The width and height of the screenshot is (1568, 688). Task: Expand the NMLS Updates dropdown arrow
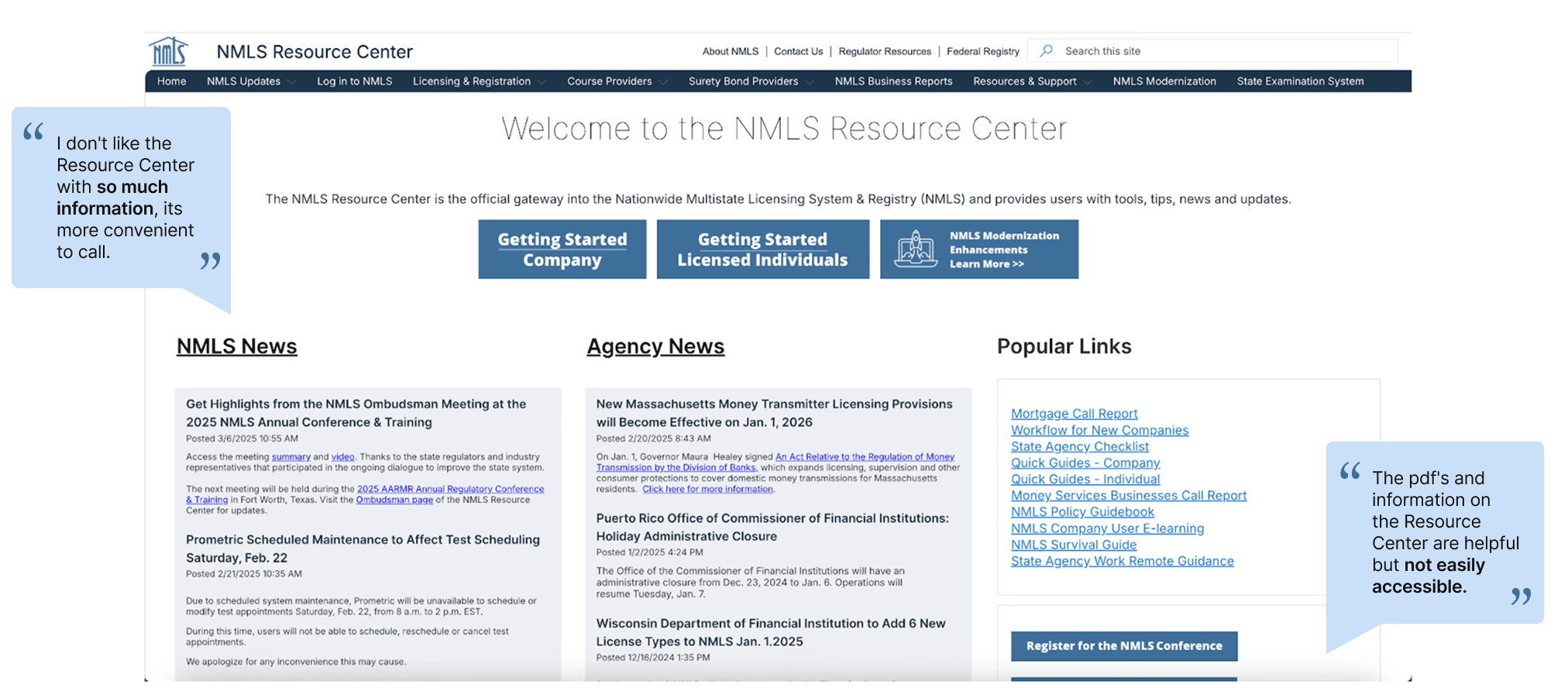[291, 81]
